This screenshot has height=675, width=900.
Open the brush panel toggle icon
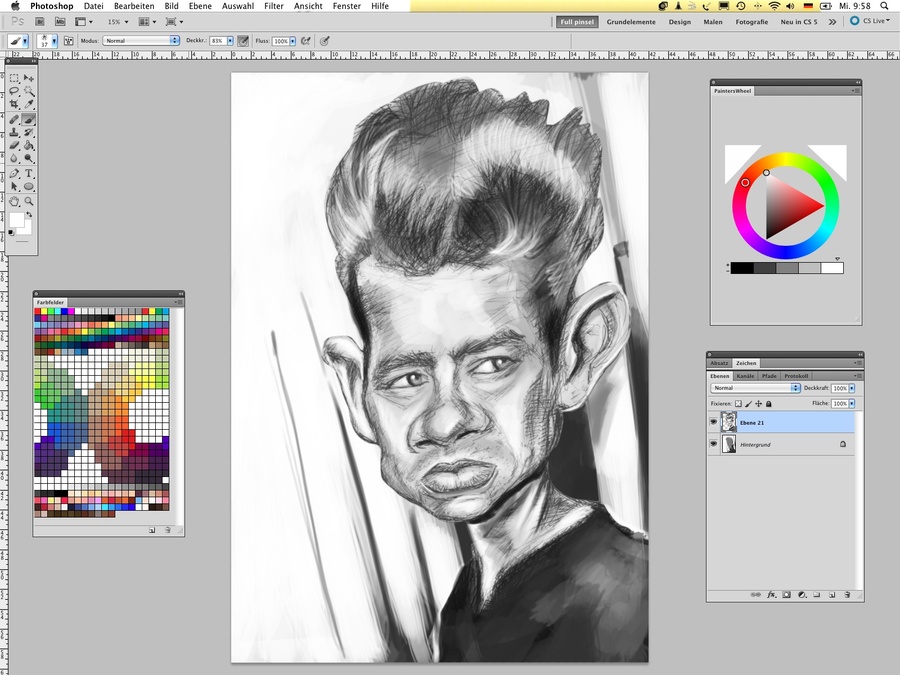[68, 41]
